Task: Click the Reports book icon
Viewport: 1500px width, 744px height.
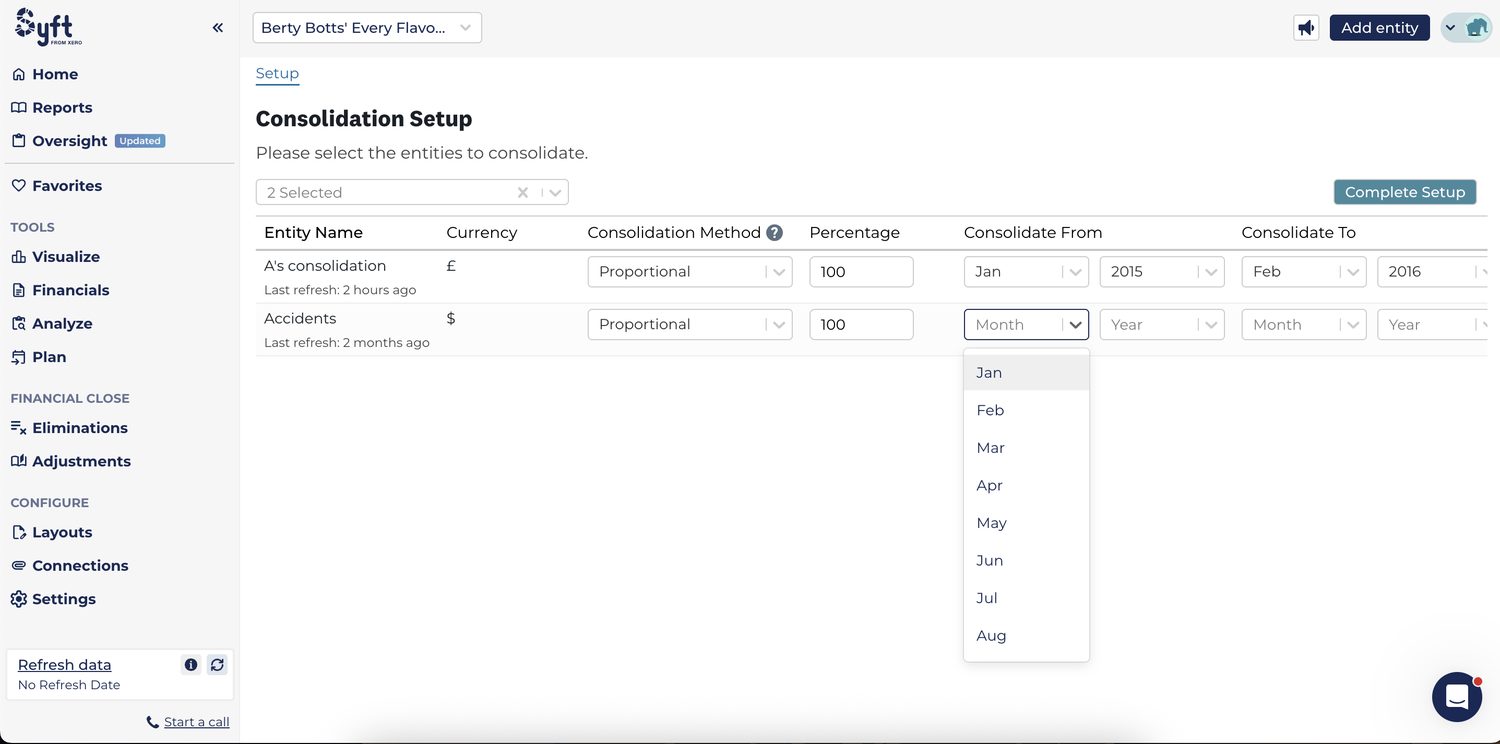Action: coord(18,108)
